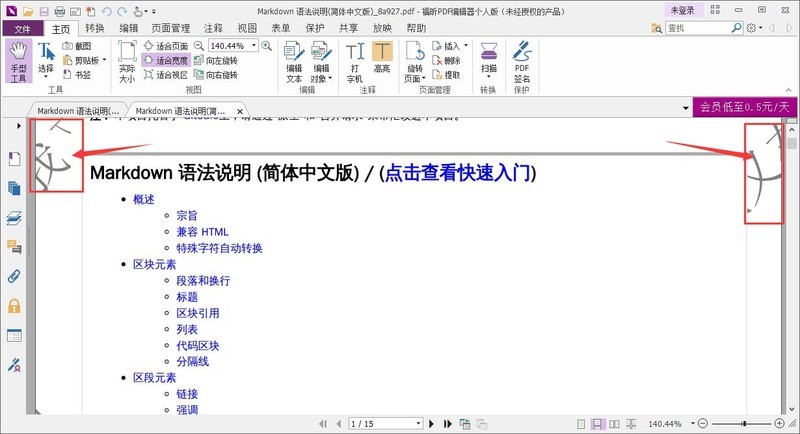This screenshot has height=434, width=800.
Task: Open document tab list dropdown arrow
Action: coord(686,108)
